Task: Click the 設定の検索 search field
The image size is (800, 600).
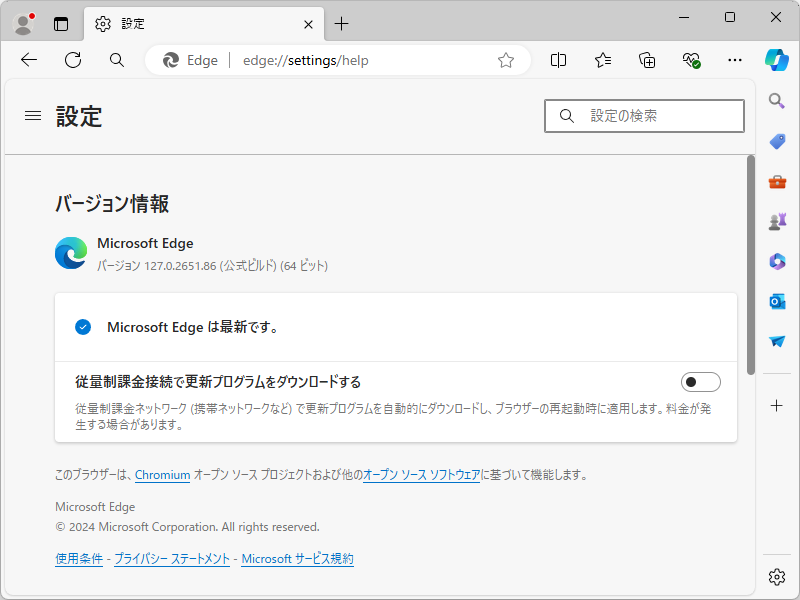Action: pyautogui.click(x=644, y=116)
